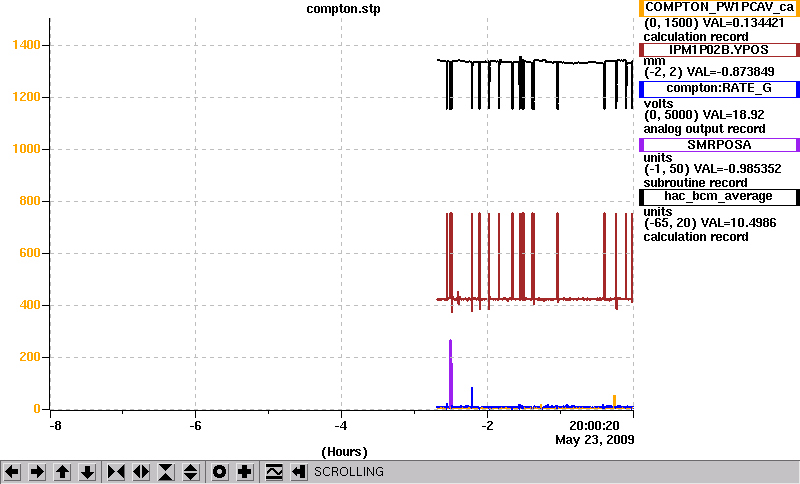Click the 1000 y-axis label

(x=27, y=149)
